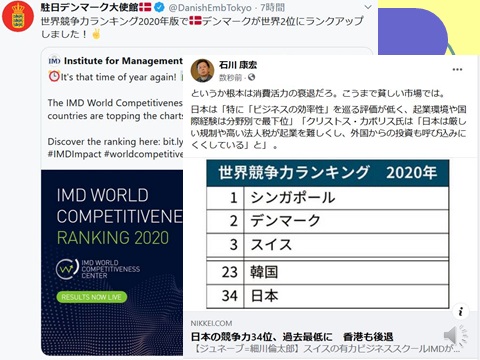Toggle the speaker sound icon

point(455,336)
